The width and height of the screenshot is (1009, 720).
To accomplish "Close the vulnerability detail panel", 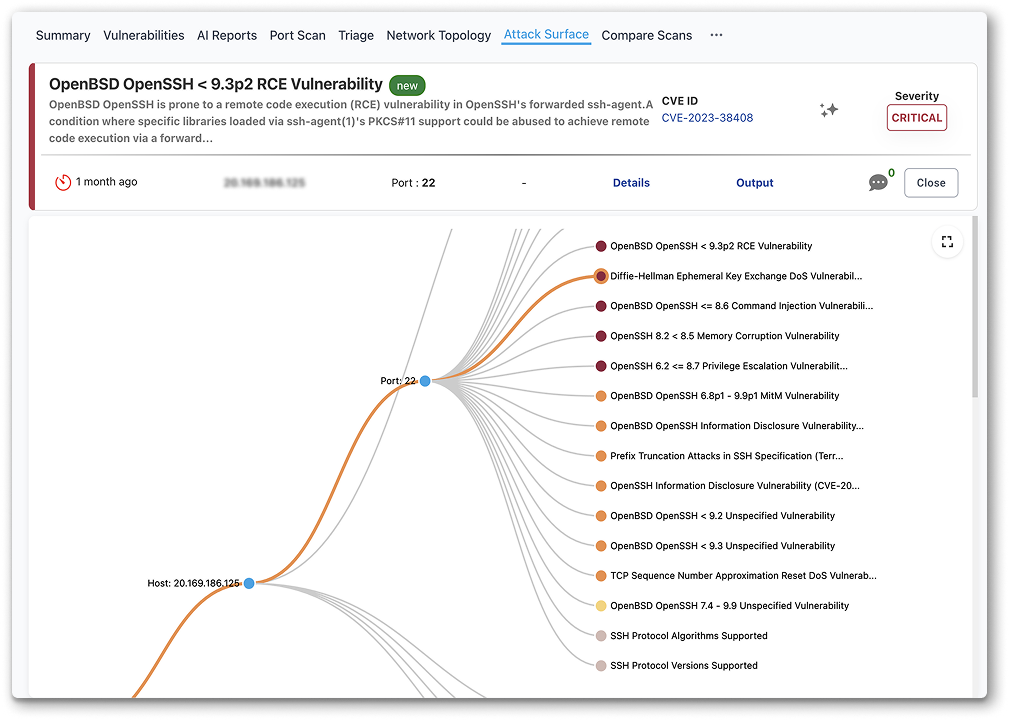I will pyautogui.click(x=930, y=183).
